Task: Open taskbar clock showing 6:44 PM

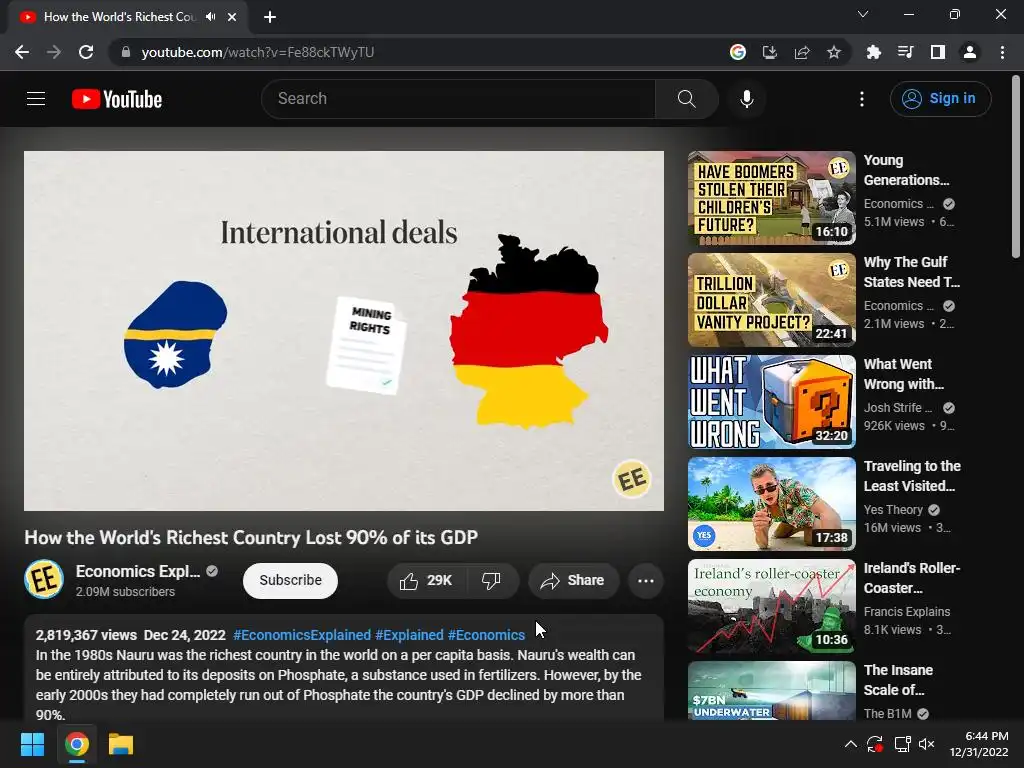Action: coord(978,744)
